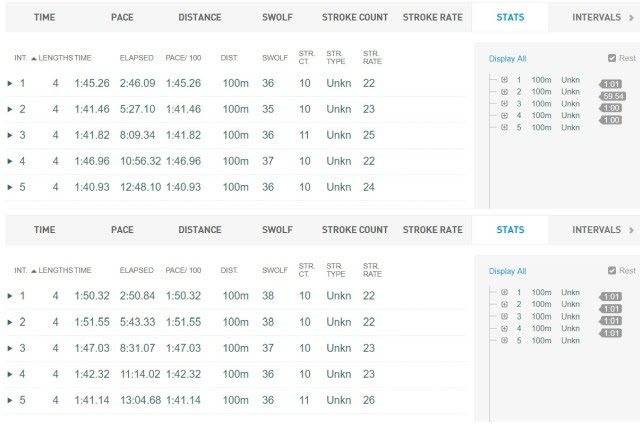The width and height of the screenshot is (640, 424).
Task: Expand interval row with time 1:46.96
Action: [x=10, y=161]
